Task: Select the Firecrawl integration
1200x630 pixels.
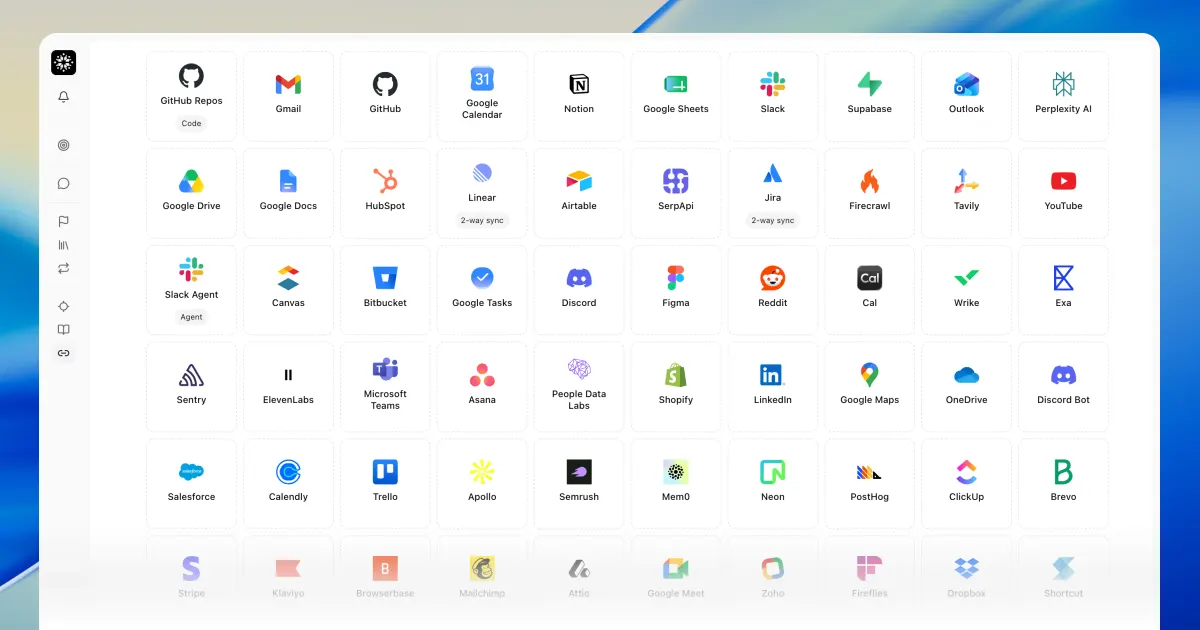Action: click(870, 193)
